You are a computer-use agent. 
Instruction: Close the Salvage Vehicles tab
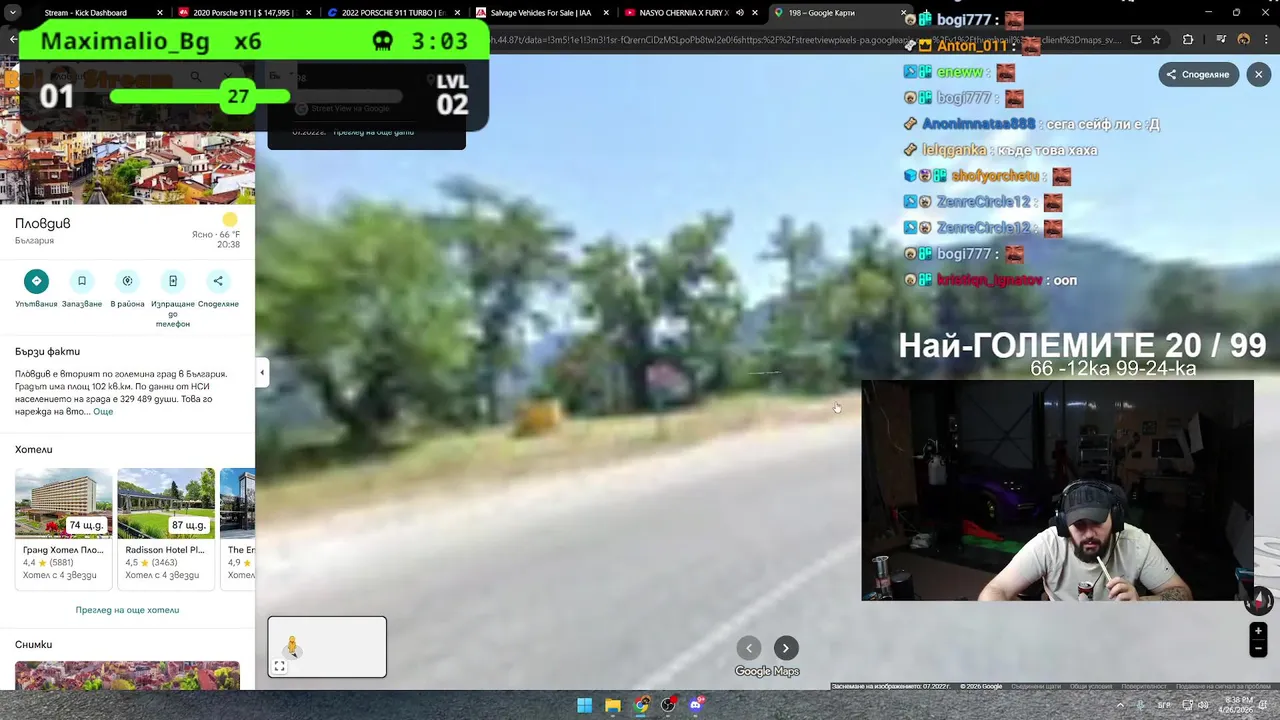click(606, 13)
